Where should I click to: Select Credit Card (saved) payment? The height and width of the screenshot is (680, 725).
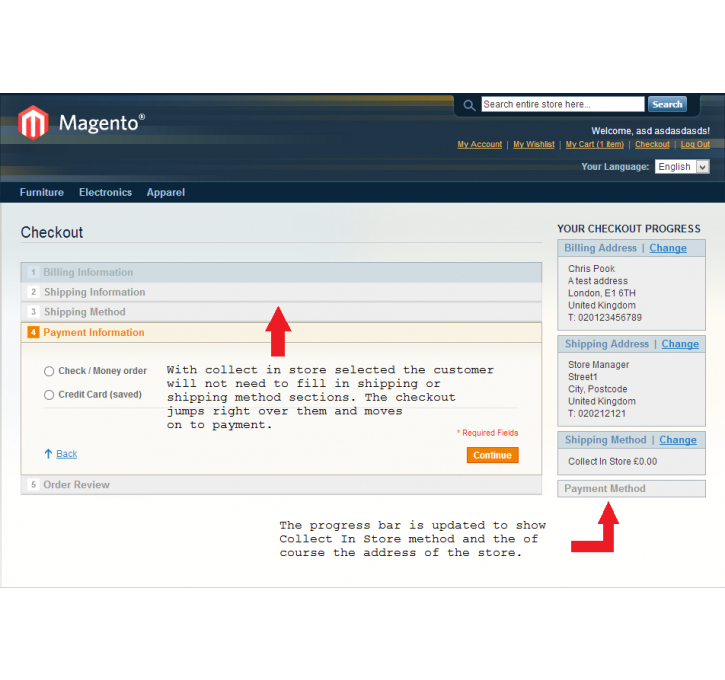(49, 395)
